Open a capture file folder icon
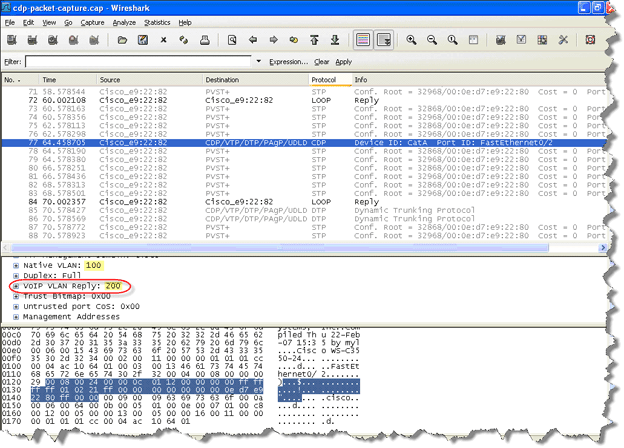Image resolution: width=624 pixels, height=448 pixels. 122,40
